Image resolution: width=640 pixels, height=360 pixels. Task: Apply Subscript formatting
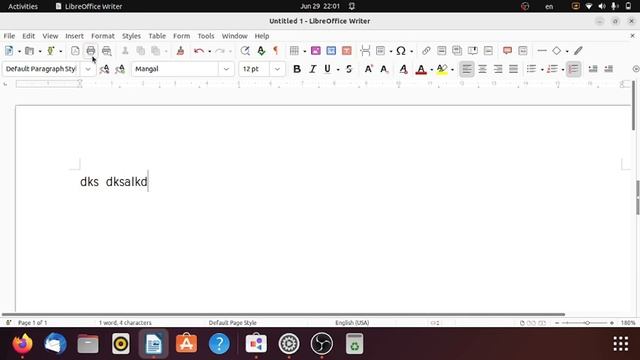[x=384, y=69]
